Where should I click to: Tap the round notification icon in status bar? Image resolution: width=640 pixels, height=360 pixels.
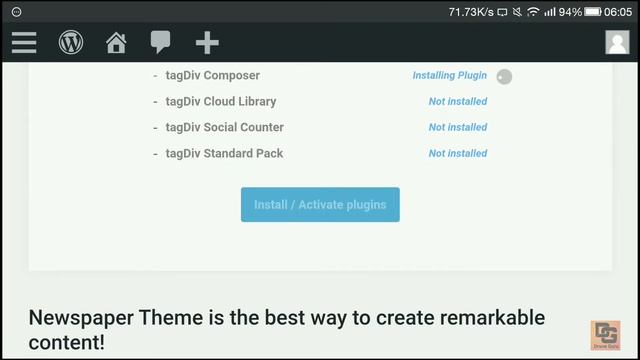click(16, 12)
